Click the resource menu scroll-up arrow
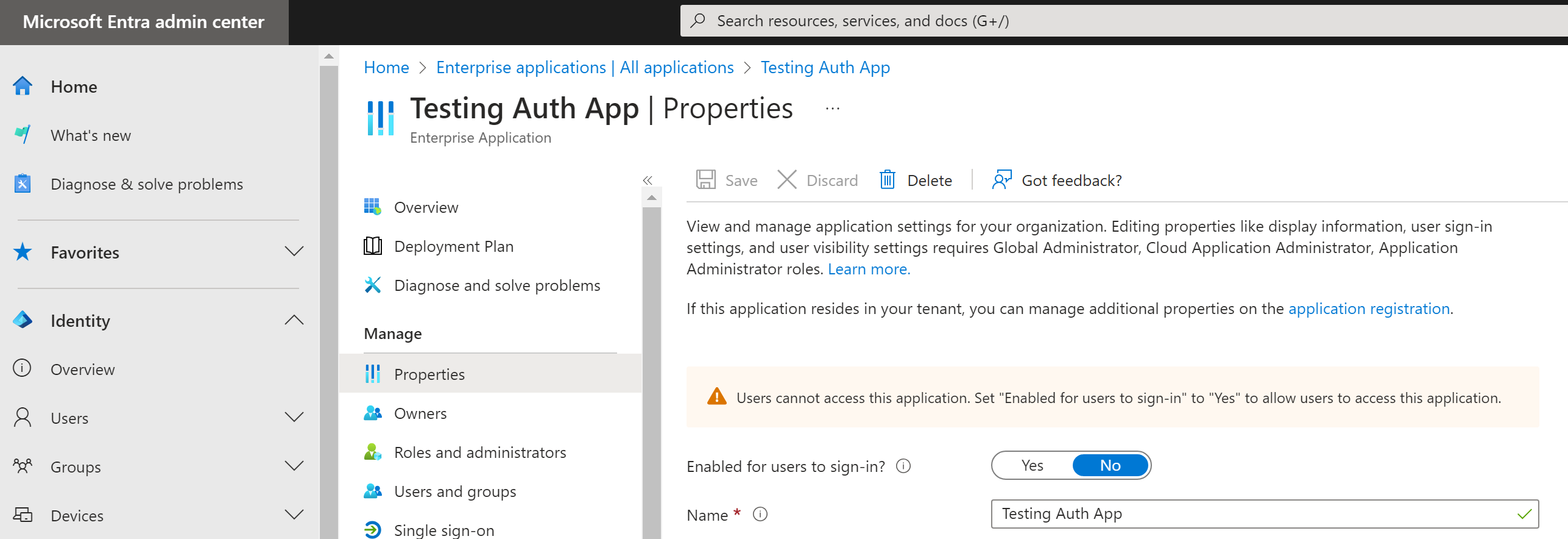1568x539 pixels. [652, 198]
